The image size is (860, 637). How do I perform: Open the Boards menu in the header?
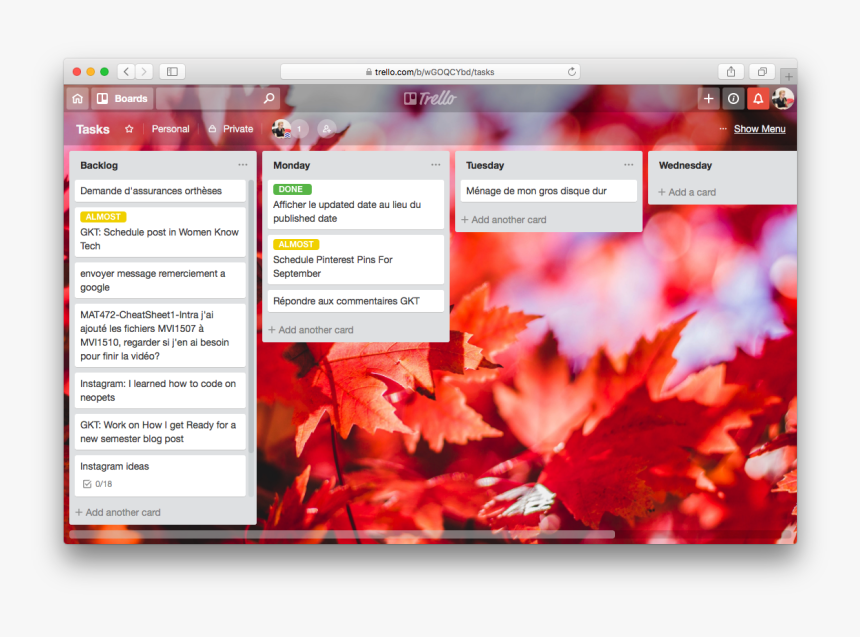(122, 98)
